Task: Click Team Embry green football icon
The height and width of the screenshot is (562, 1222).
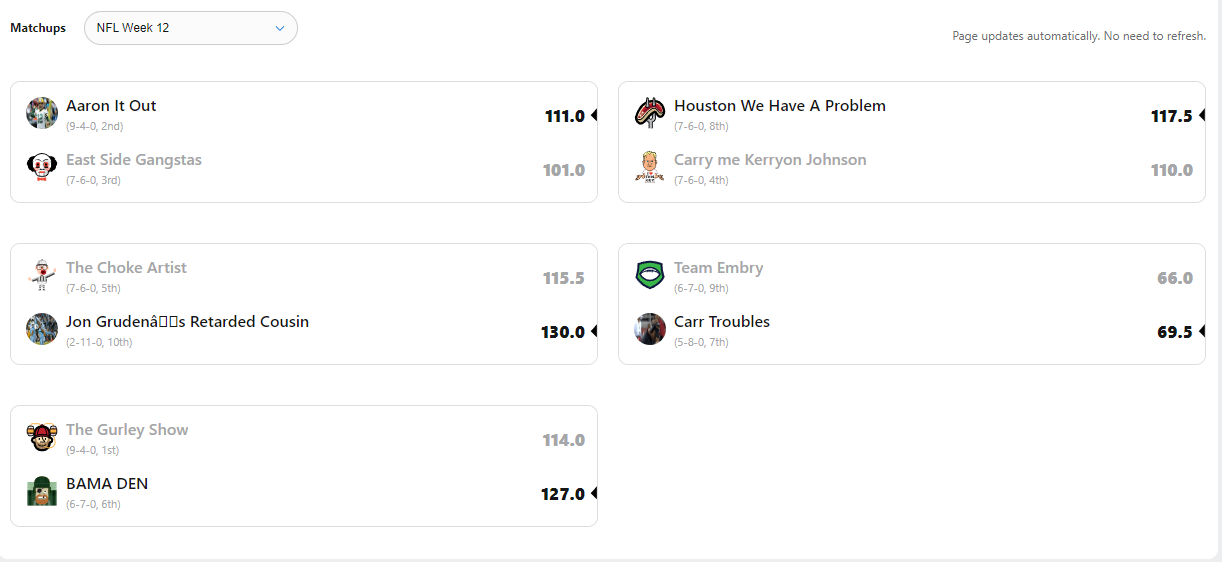Action: pyautogui.click(x=650, y=275)
